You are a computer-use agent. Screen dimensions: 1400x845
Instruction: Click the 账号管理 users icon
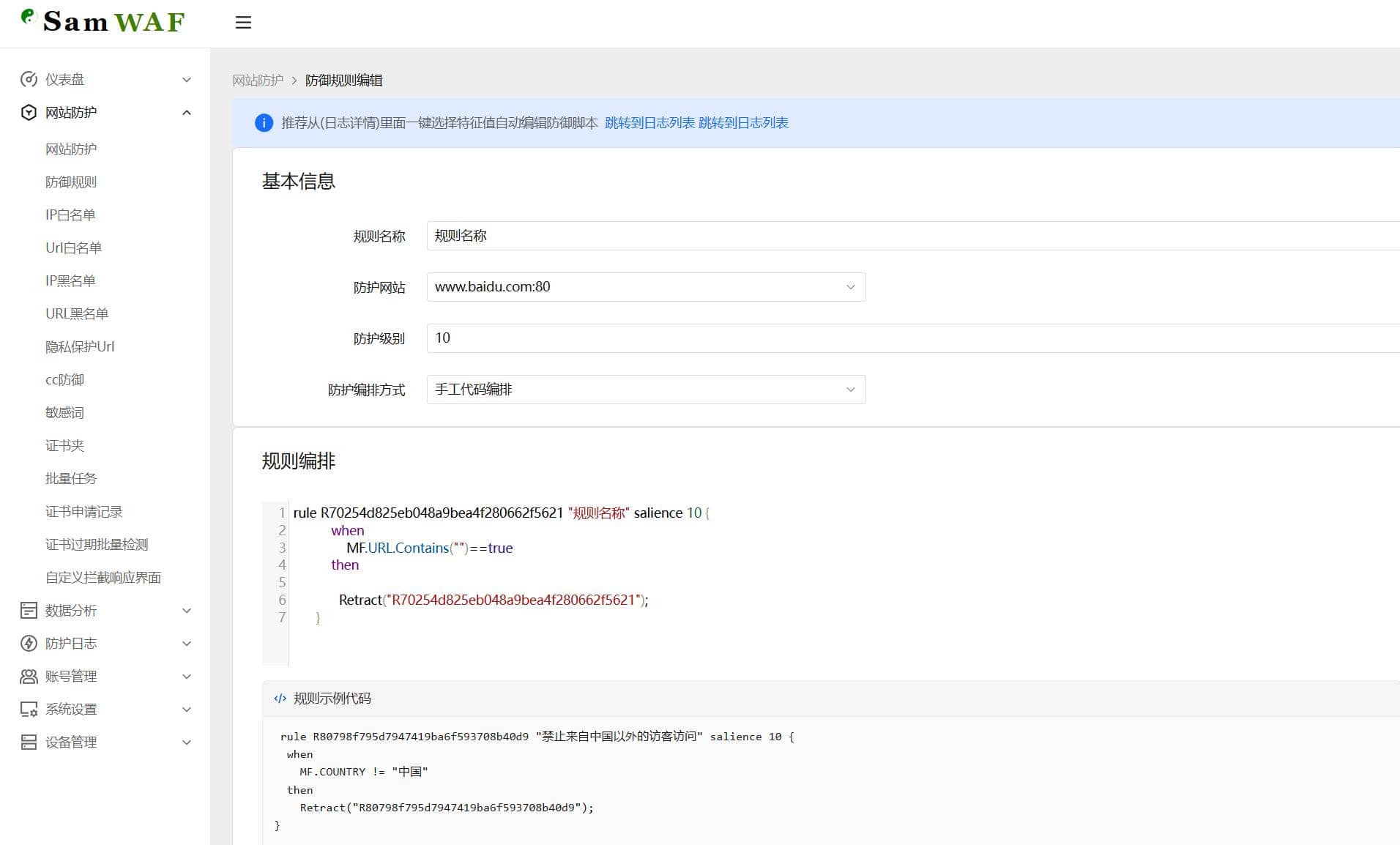[29, 676]
